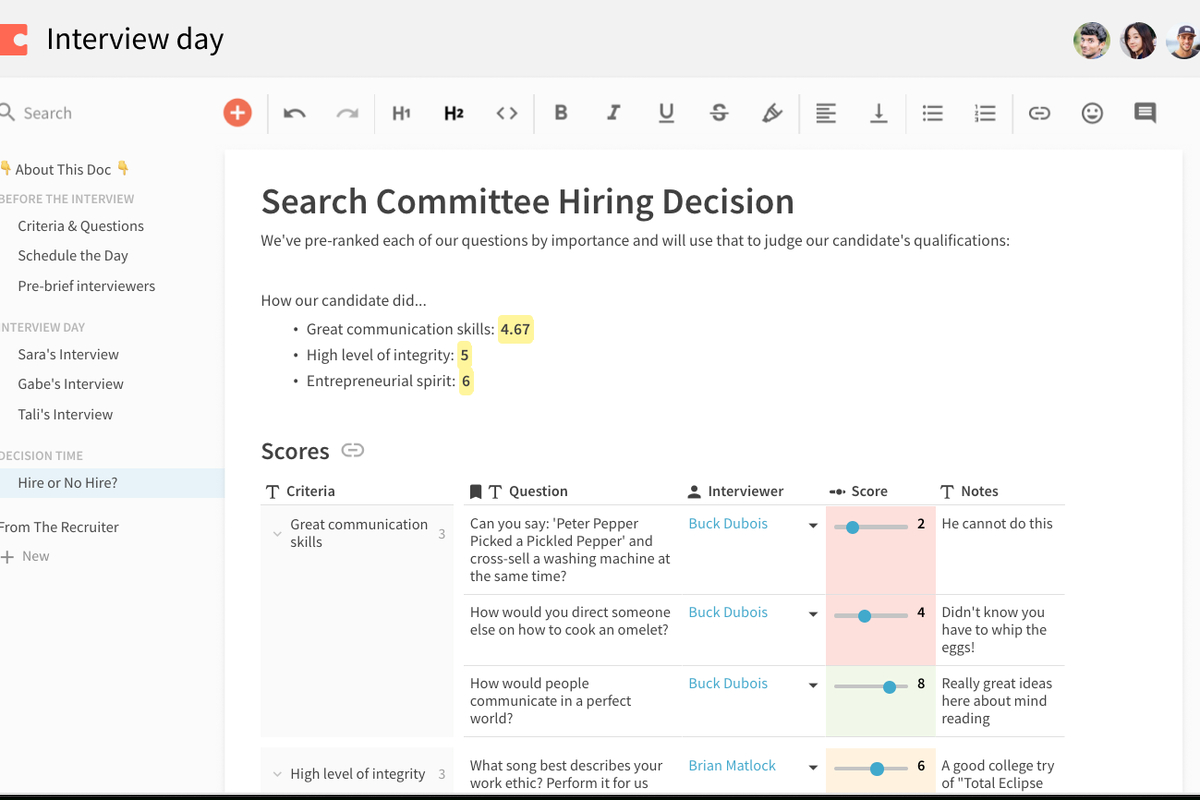Screen dimensions: 1200x800
Task: Apply H1 heading style
Action: coord(401,113)
